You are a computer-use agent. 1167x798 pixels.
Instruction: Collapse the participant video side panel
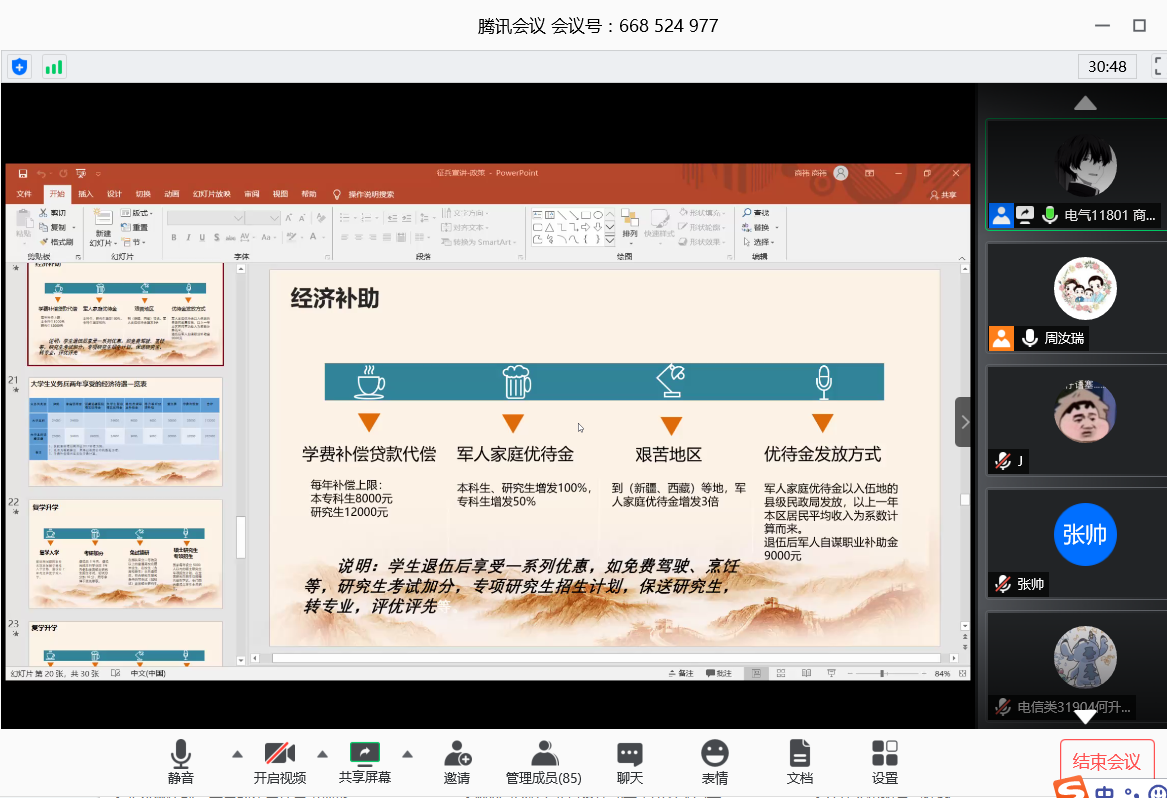click(964, 422)
